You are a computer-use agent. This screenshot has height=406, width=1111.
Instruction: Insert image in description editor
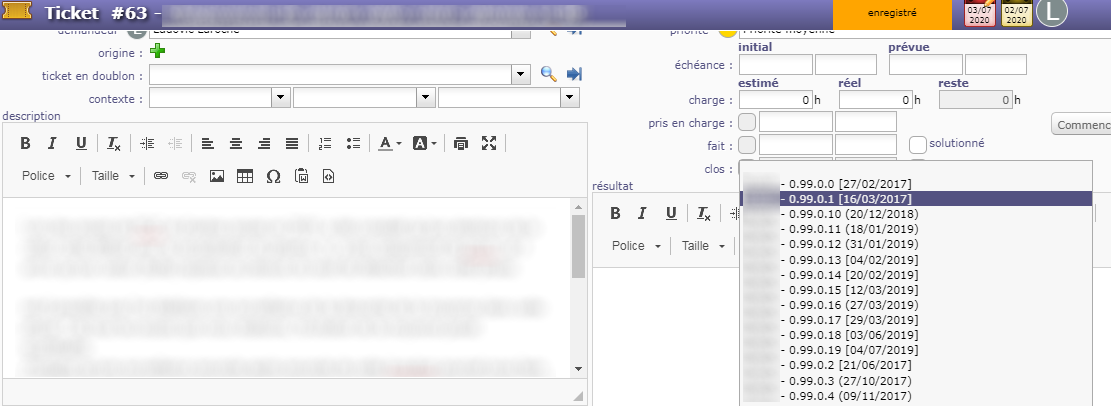[217, 176]
